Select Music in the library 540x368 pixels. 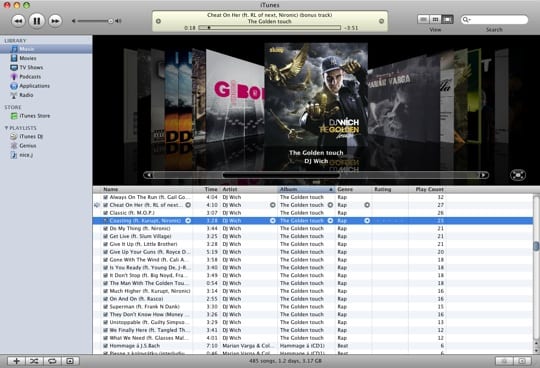(x=46, y=49)
